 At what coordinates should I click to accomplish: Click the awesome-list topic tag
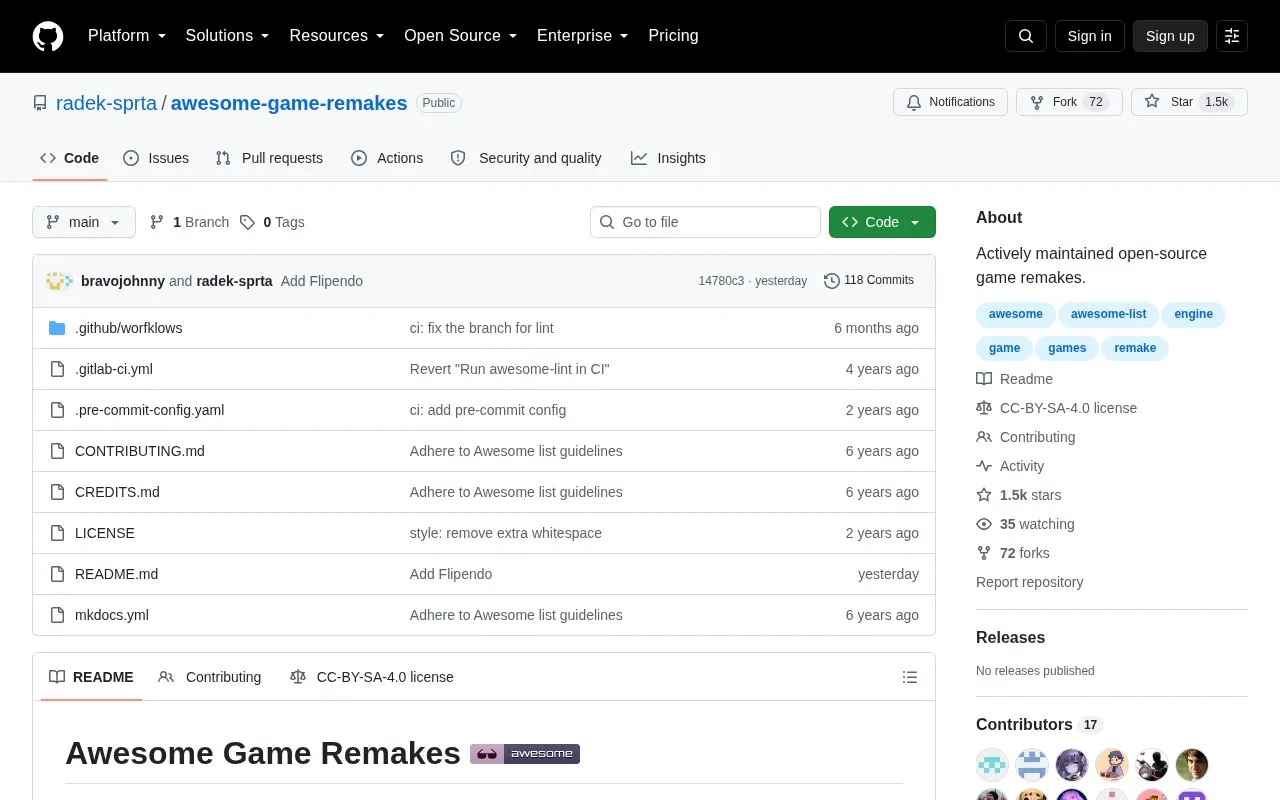tap(1108, 314)
